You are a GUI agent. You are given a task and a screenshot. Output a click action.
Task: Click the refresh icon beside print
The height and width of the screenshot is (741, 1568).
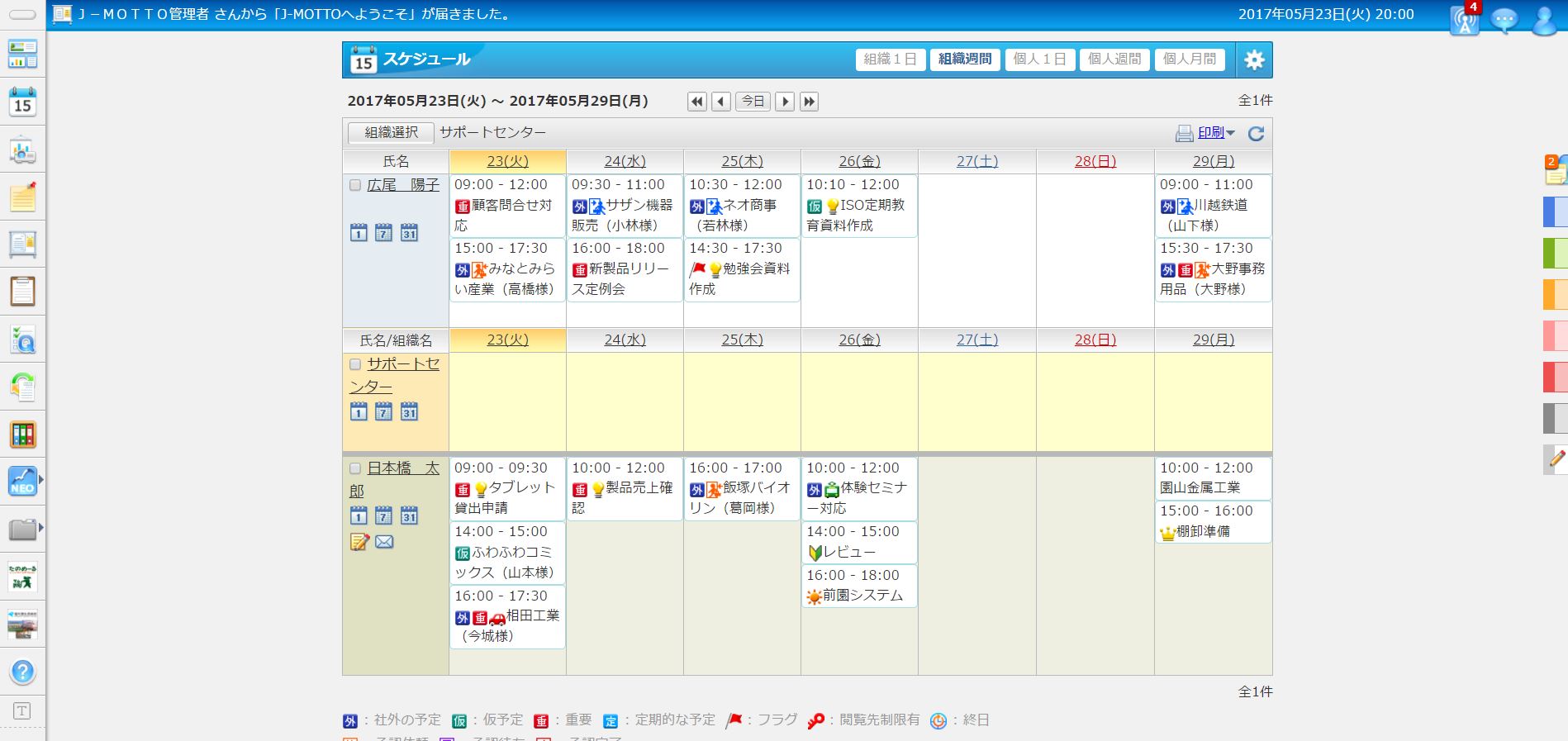point(1256,134)
